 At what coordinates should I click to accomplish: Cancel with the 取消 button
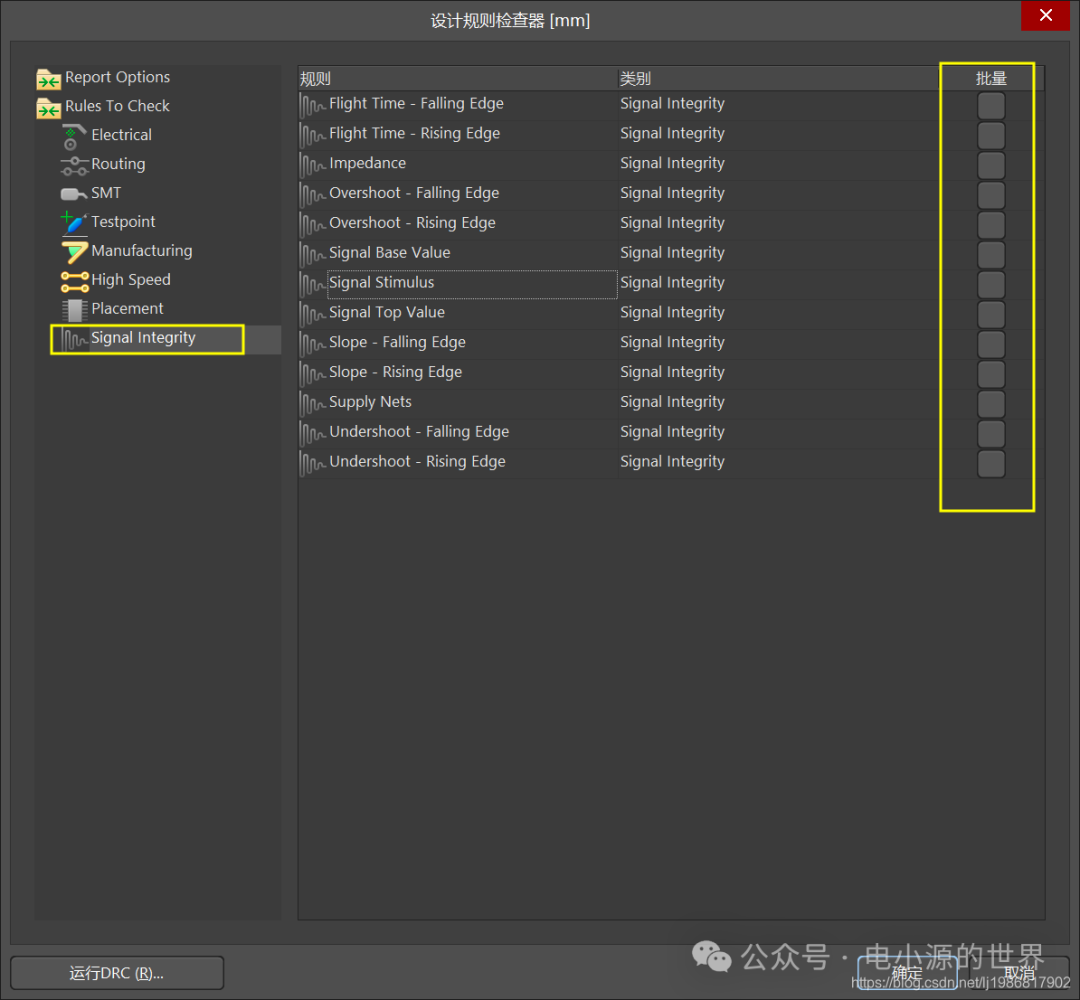point(1019,973)
